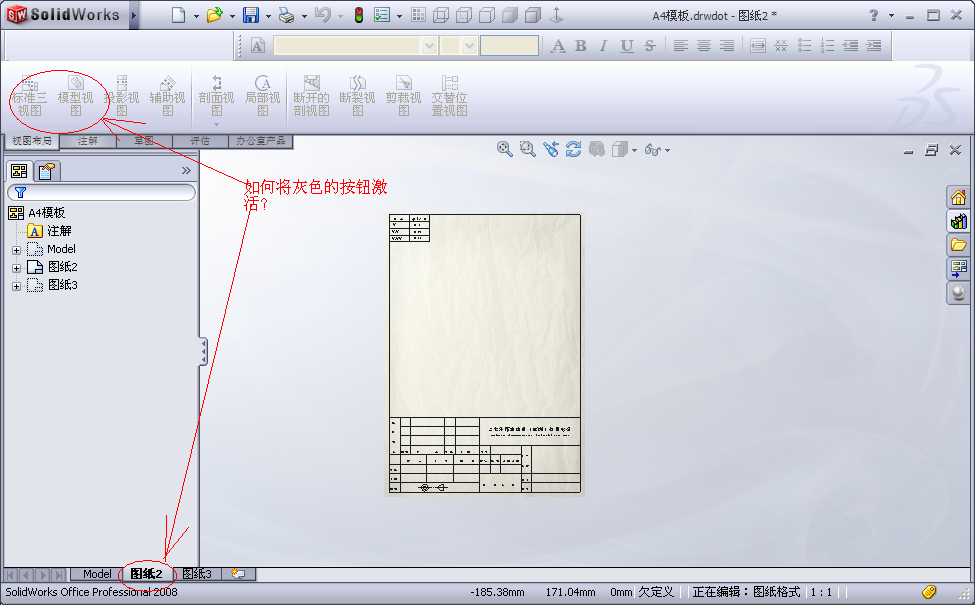The width and height of the screenshot is (975, 605).
Task: Click the tree filter funnel icon
Action: 21,193
